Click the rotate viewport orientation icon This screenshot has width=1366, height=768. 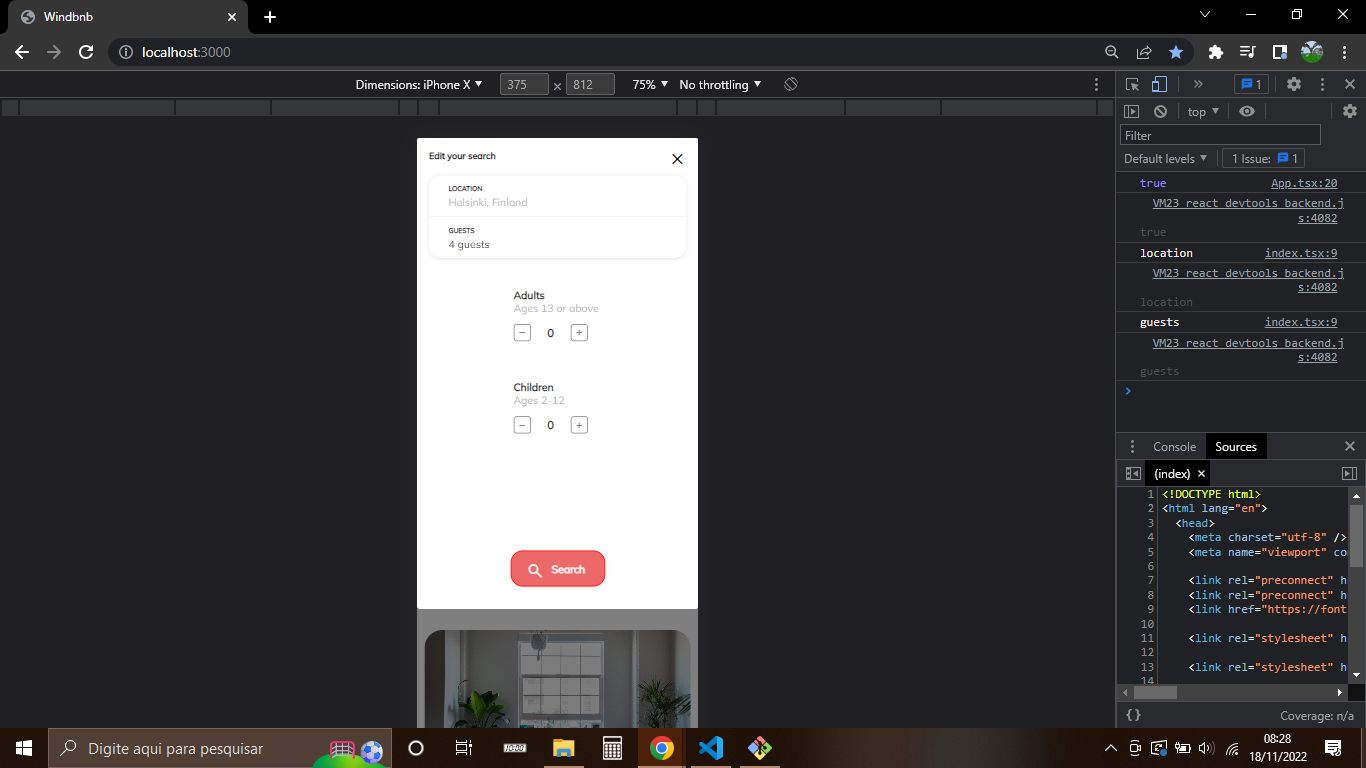[790, 84]
